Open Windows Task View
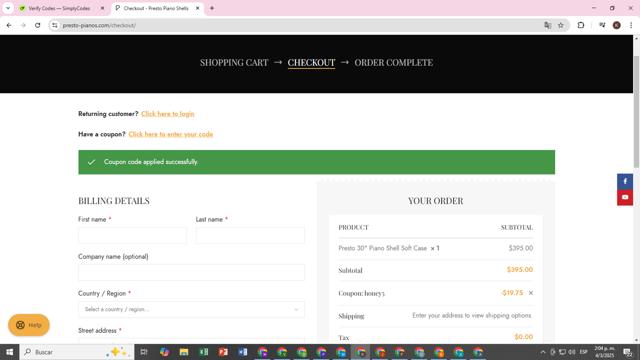The image size is (640, 360). coord(144,352)
